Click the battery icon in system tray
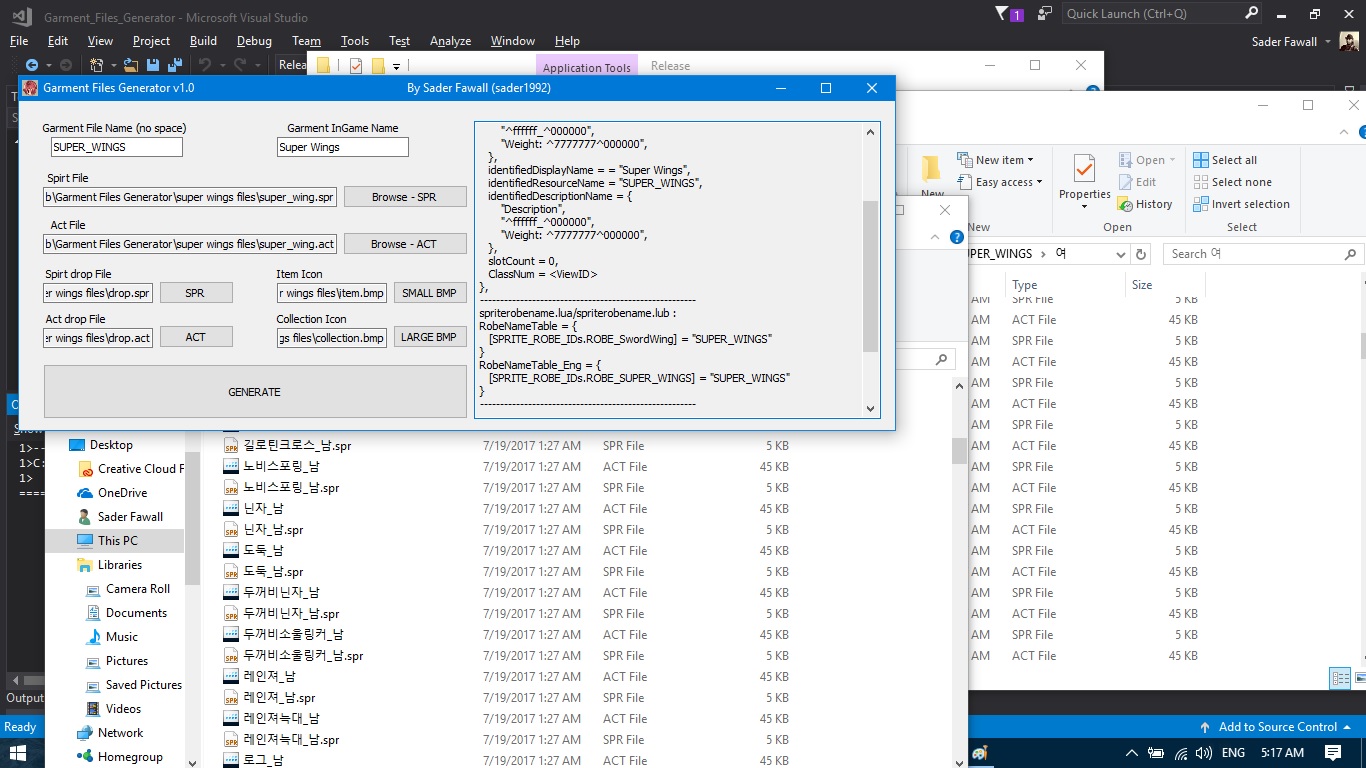1366x768 pixels. [1156, 753]
